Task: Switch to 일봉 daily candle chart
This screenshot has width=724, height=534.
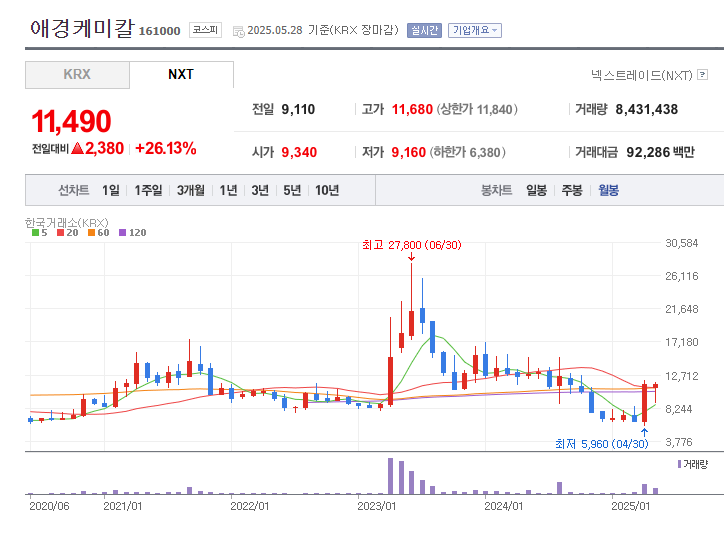Action: (537, 190)
